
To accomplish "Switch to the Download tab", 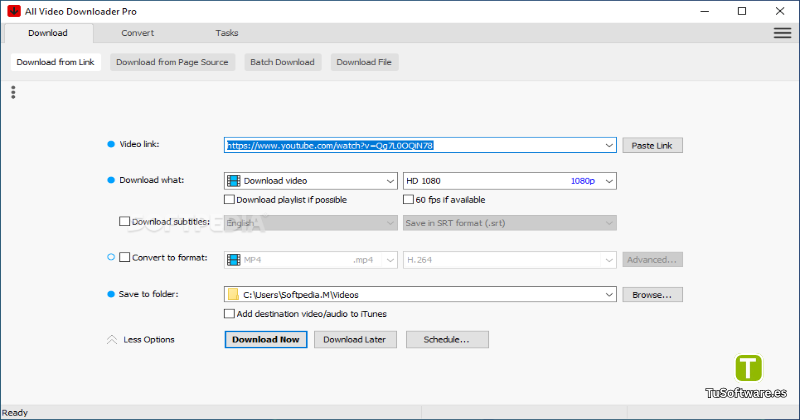I will click(x=48, y=33).
